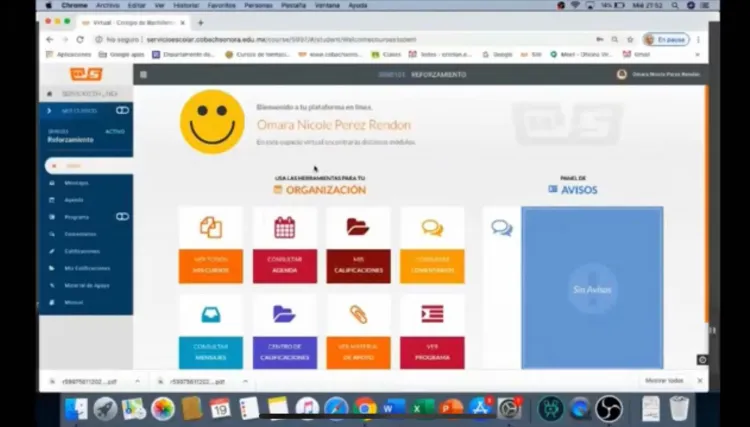
Task: Select Mensajes in the left sidebar
Action: pyautogui.click(x=76, y=182)
